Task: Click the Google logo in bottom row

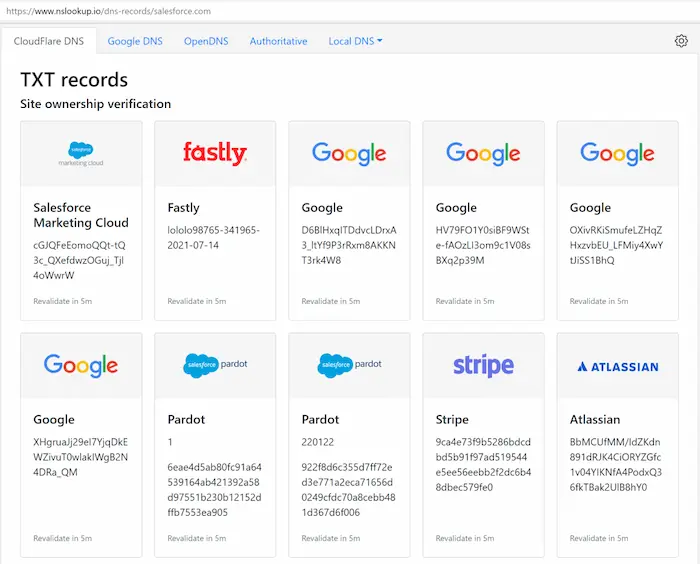Action: (x=81, y=366)
